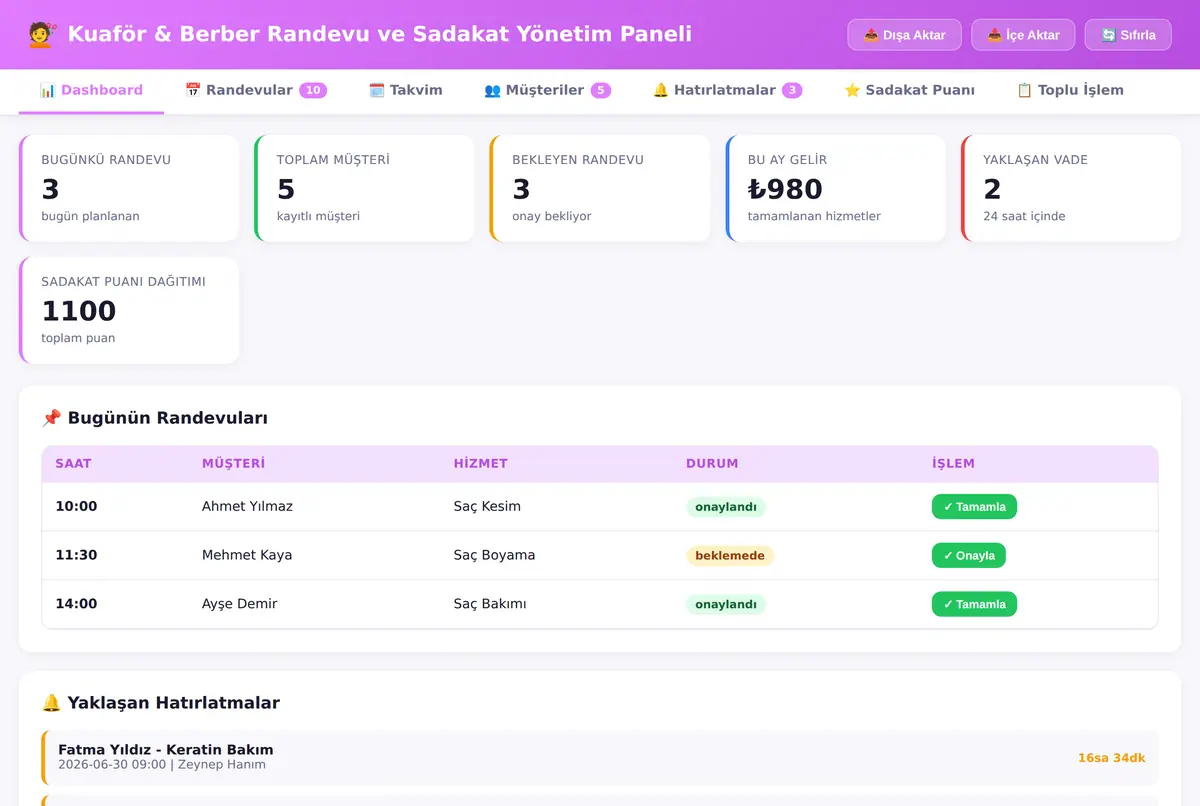Click the İçe Aktar import button
The height and width of the screenshot is (806, 1200).
coord(1023,35)
